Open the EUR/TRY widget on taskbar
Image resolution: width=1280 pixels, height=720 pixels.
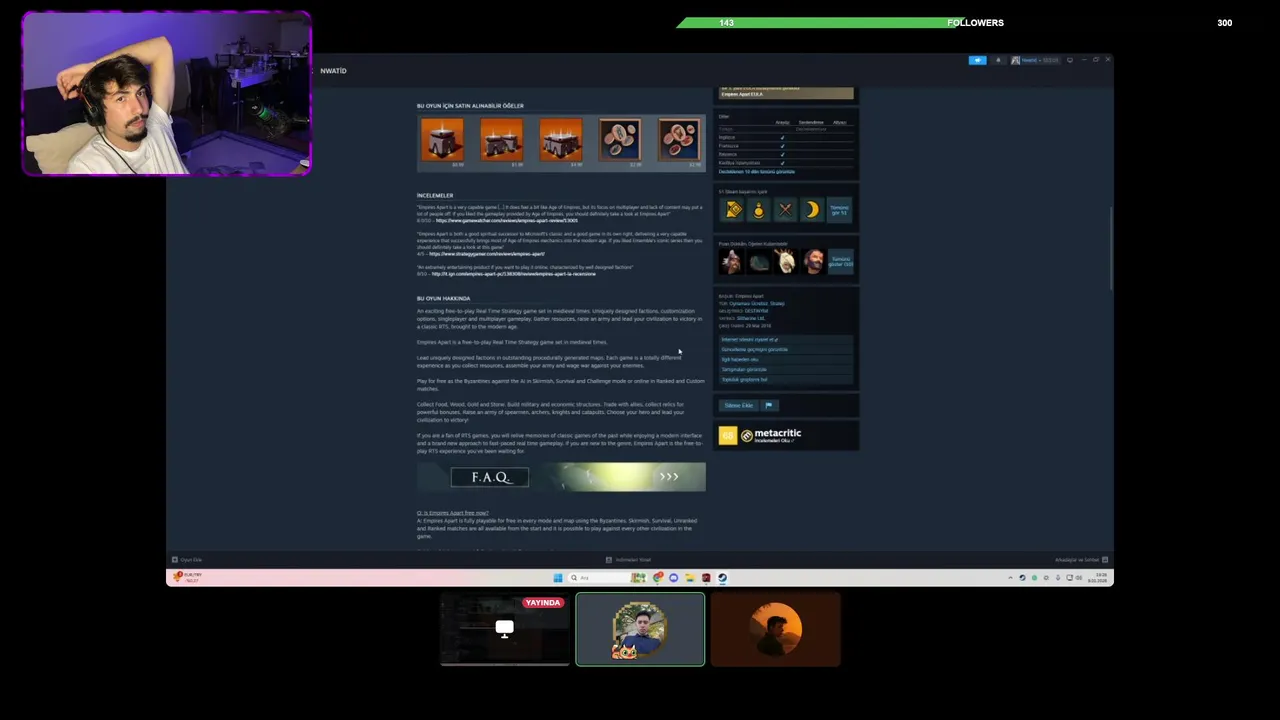pos(187,577)
